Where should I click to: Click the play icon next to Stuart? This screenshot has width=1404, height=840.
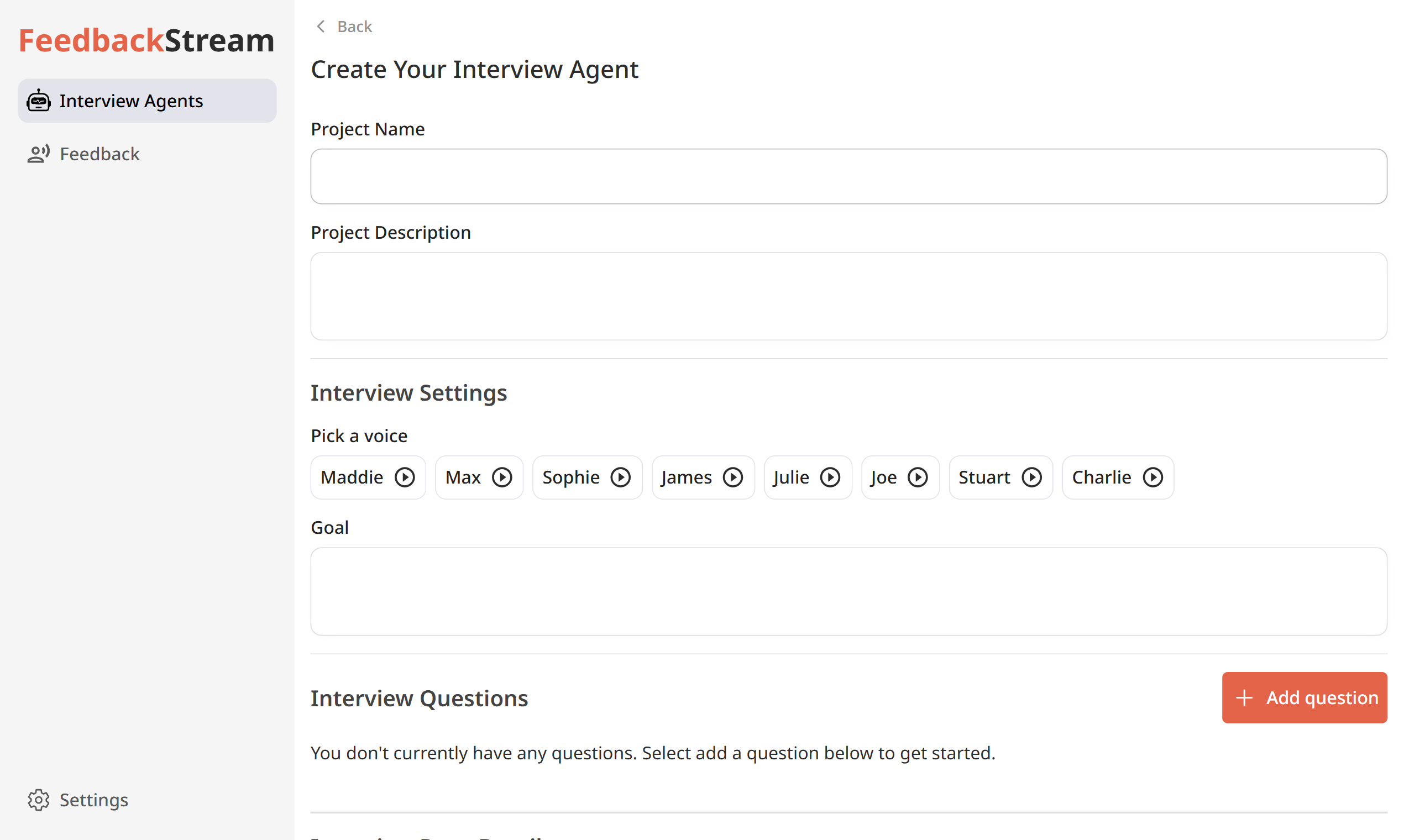[x=1031, y=477]
